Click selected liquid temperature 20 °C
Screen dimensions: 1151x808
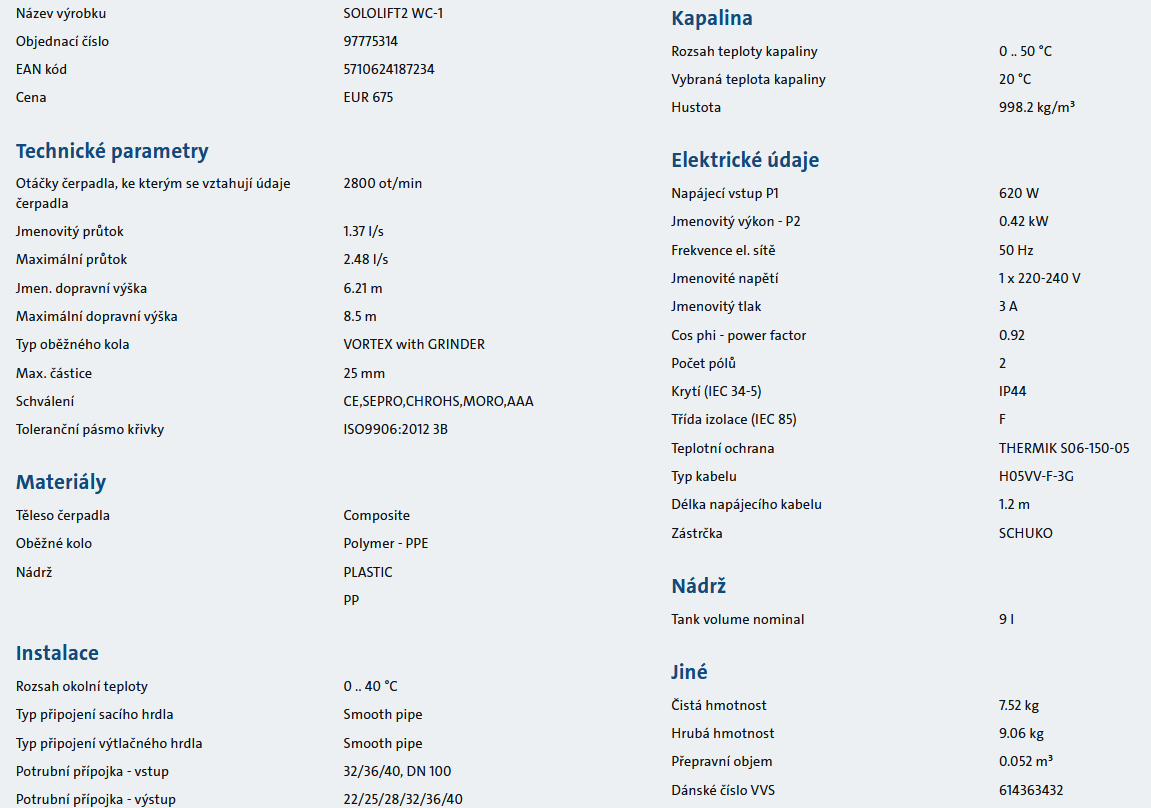coord(1015,79)
